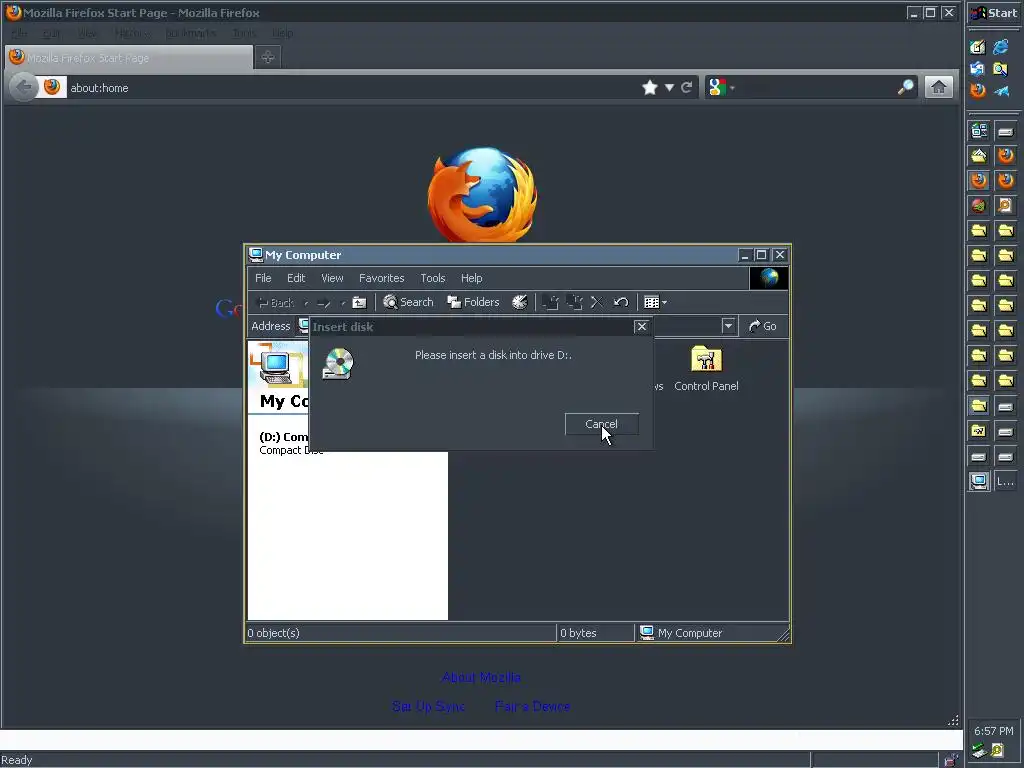This screenshot has width=1024, height=768.
Task: Click the Delete X icon in the Explorer toolbar
Action: pyautogui.click(x=597, y=302)
